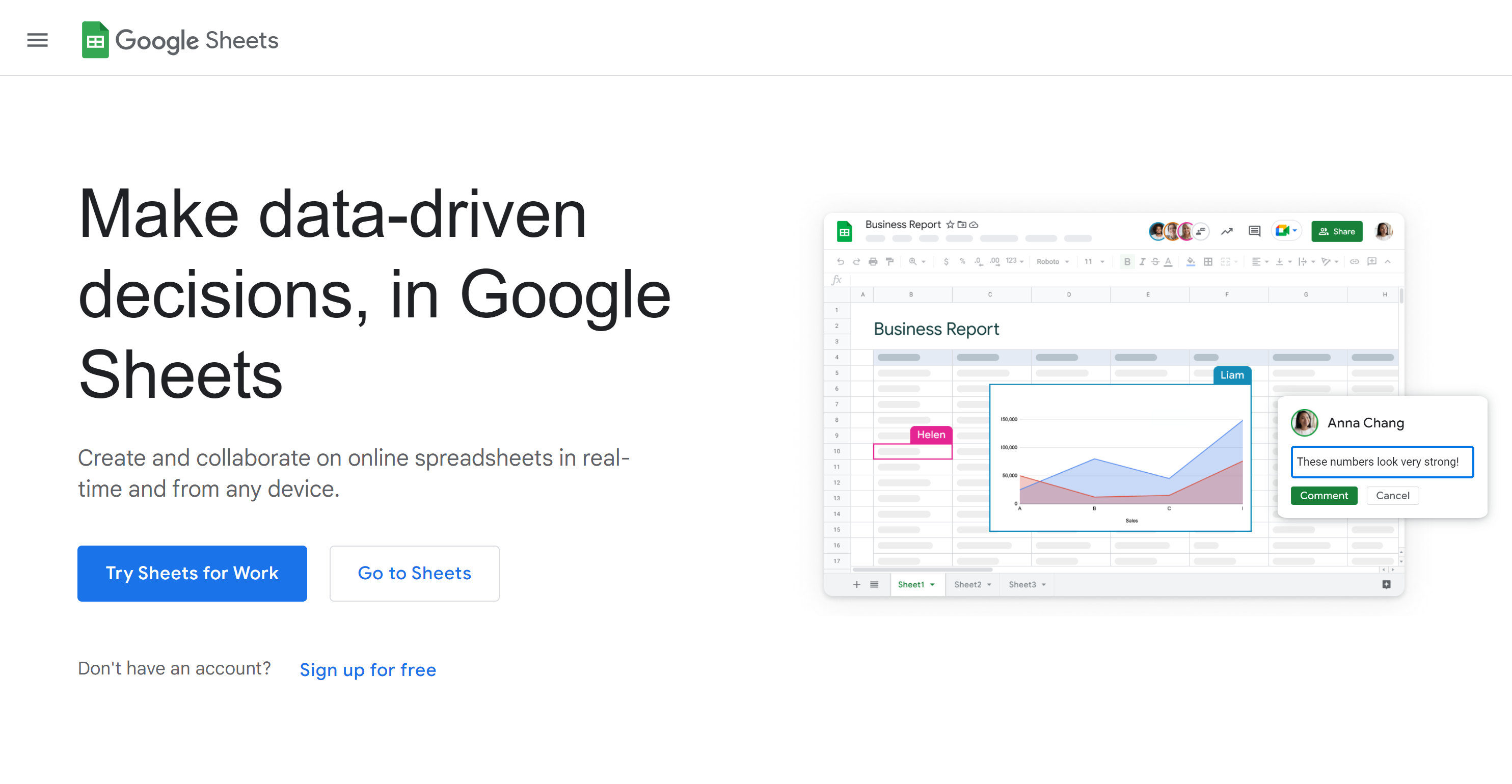Click the move-to-folder icon beside the title
The height and width of the screenshot is (784, 1512).
(961, 224)
